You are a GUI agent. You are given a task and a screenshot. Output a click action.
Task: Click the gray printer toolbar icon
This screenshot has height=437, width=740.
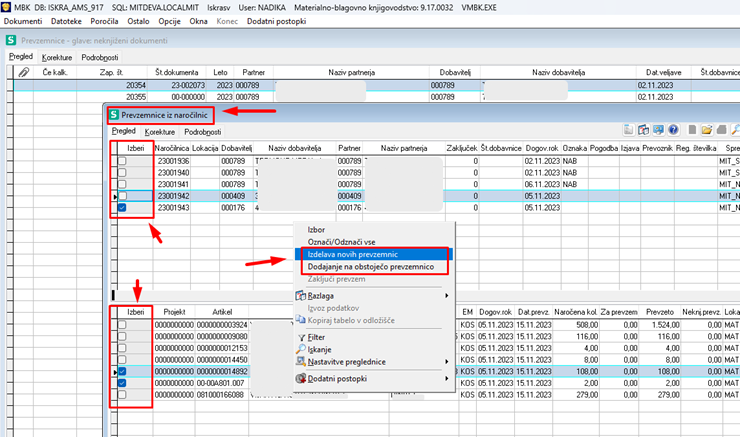(x=722, y=129)
